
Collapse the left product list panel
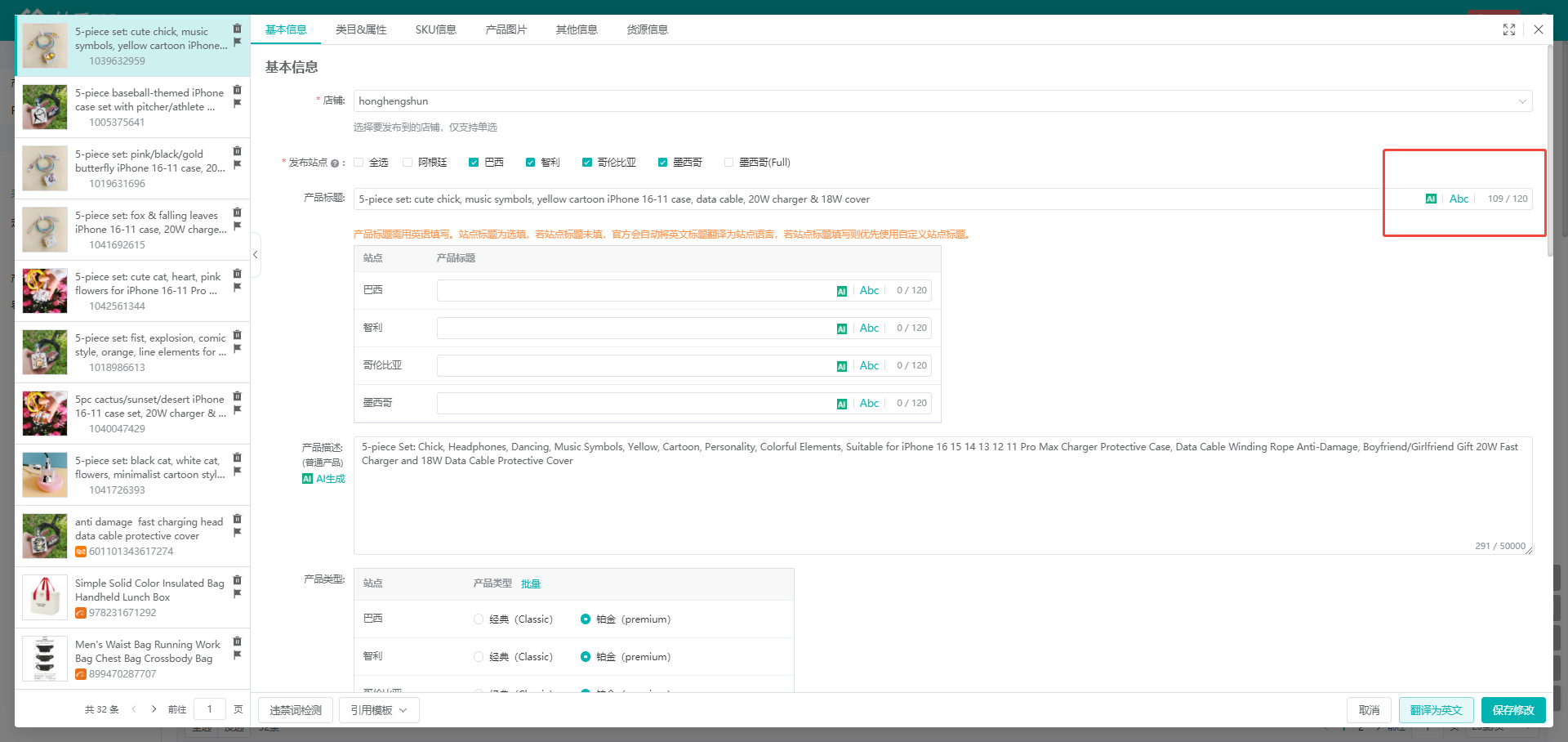click(x=256, y=255)
